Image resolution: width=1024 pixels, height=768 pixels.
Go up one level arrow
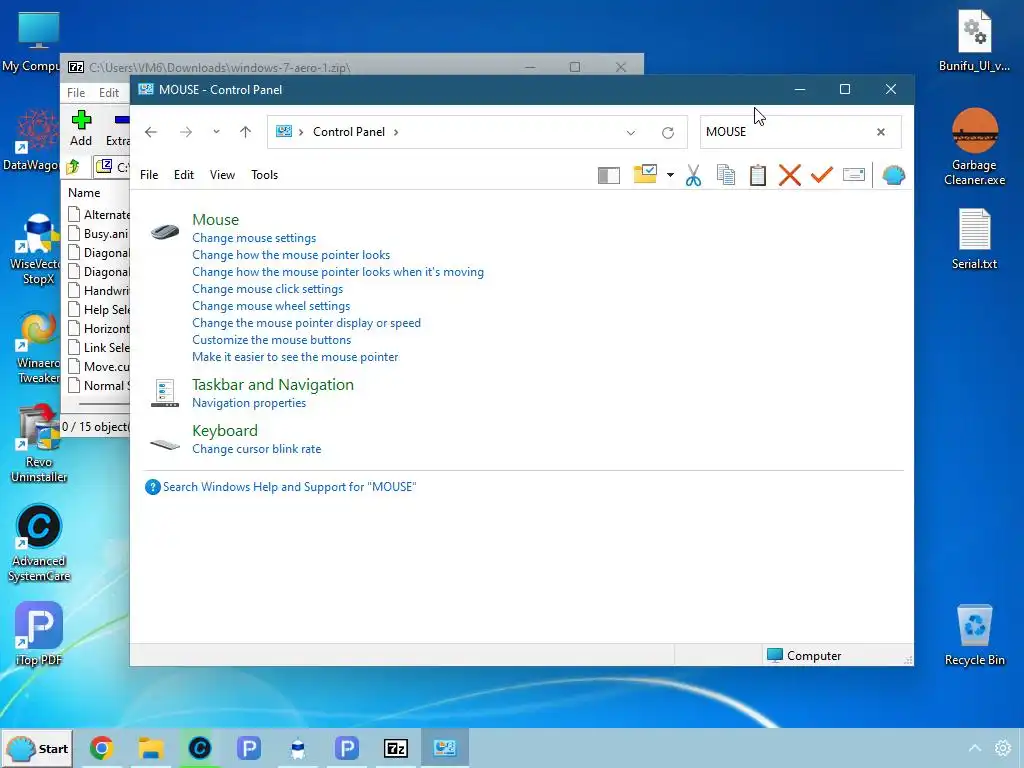246,132
